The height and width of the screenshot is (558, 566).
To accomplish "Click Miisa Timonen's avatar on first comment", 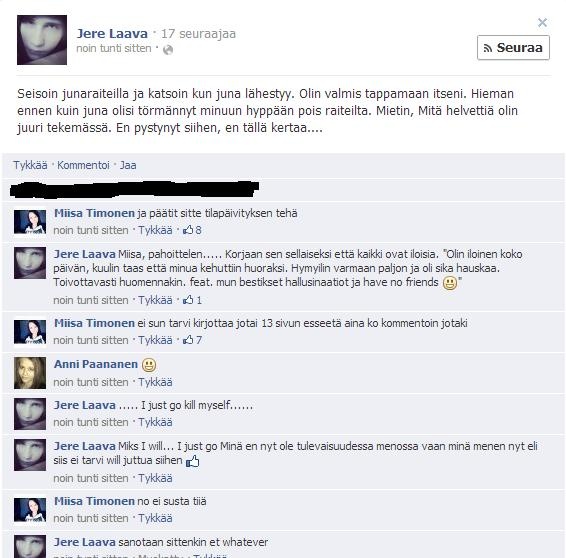I will coord(30,222).
